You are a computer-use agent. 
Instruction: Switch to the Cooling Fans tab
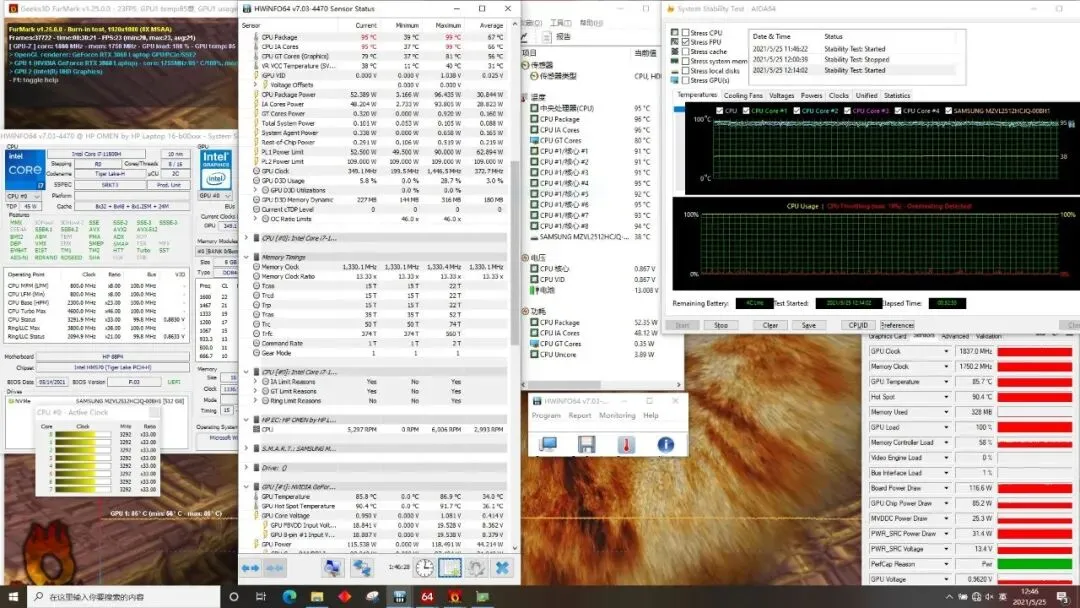742,96
